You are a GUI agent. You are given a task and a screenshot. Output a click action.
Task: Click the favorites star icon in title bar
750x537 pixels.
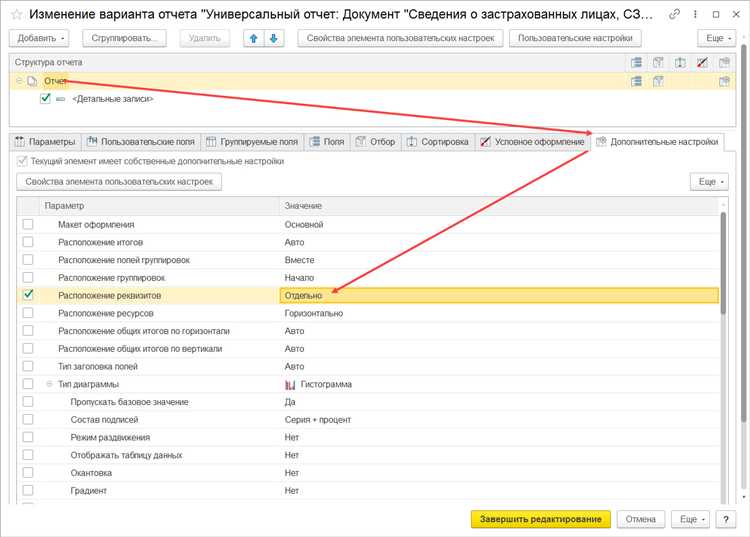[x=16, y=15]
